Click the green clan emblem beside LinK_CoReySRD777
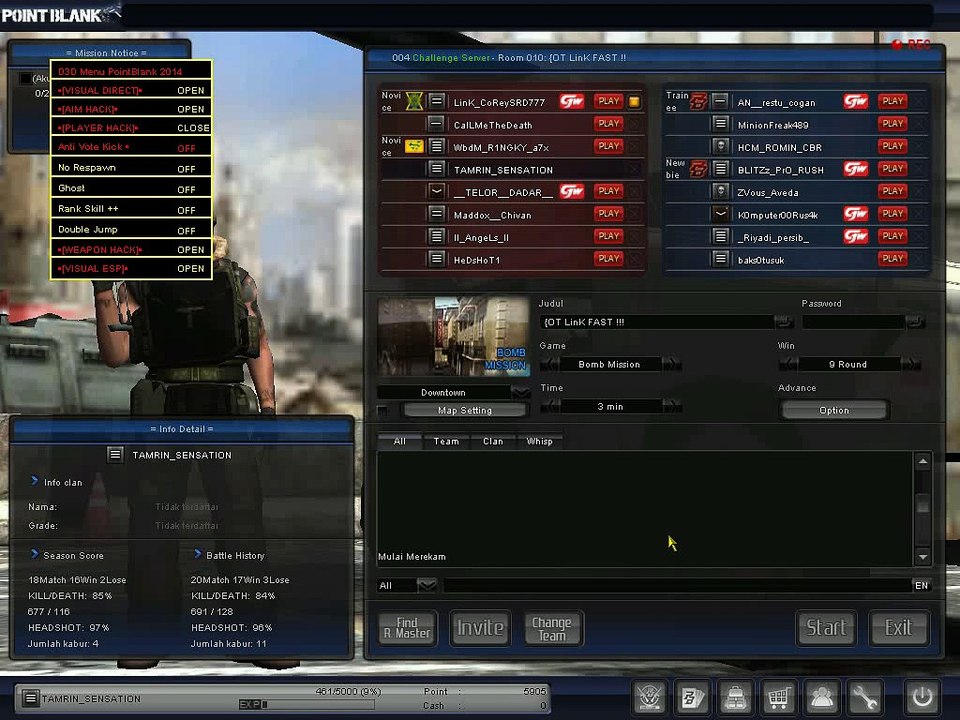The height and width of the screenshot is (720, 960). point(414,101)
